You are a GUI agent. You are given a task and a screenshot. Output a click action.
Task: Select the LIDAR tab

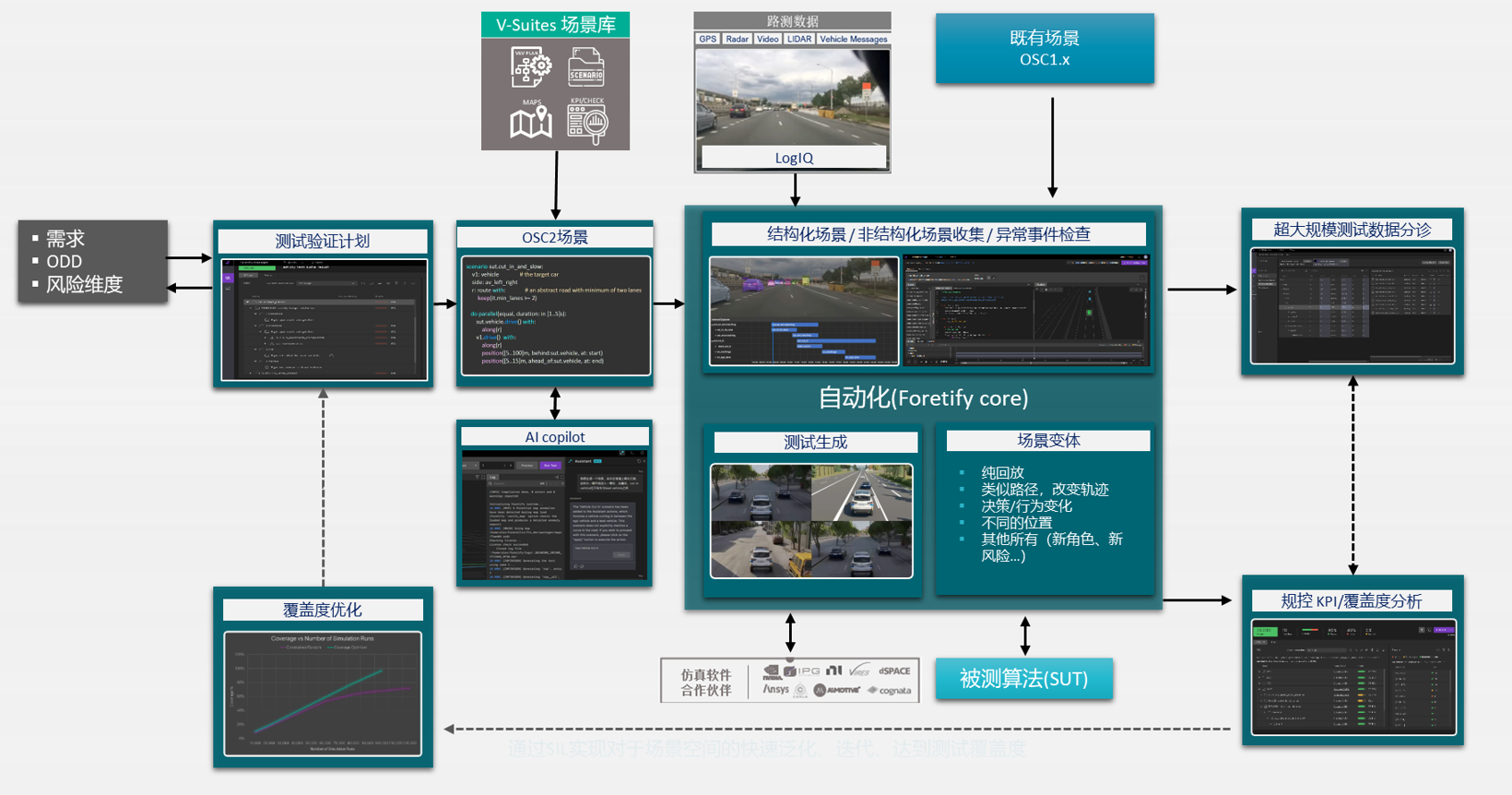(x=799, y=39)
